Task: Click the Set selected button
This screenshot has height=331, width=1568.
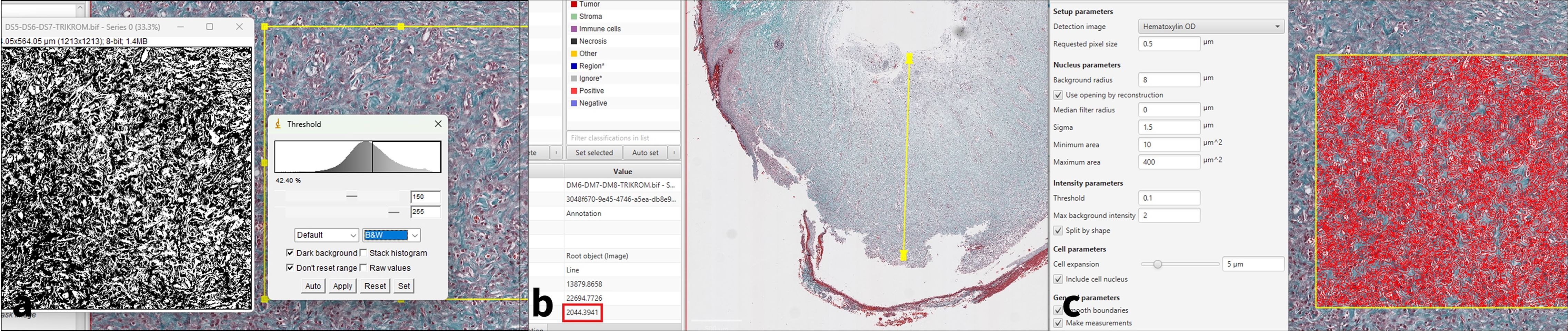Action: click(x=594, y=153)
